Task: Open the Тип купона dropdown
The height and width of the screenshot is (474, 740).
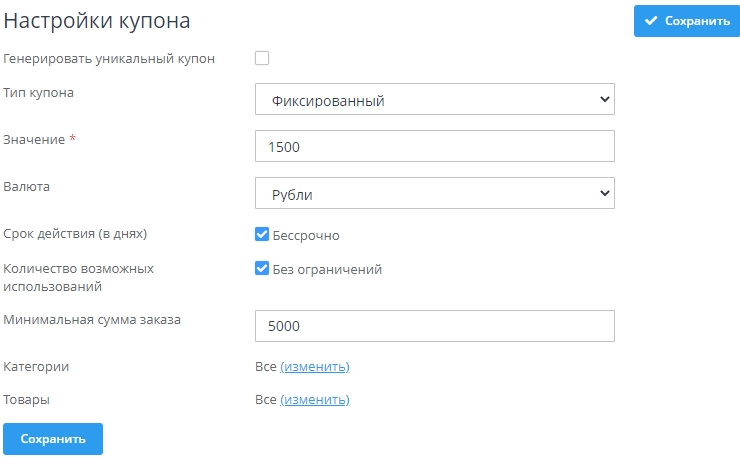Action: coord(434,100)
